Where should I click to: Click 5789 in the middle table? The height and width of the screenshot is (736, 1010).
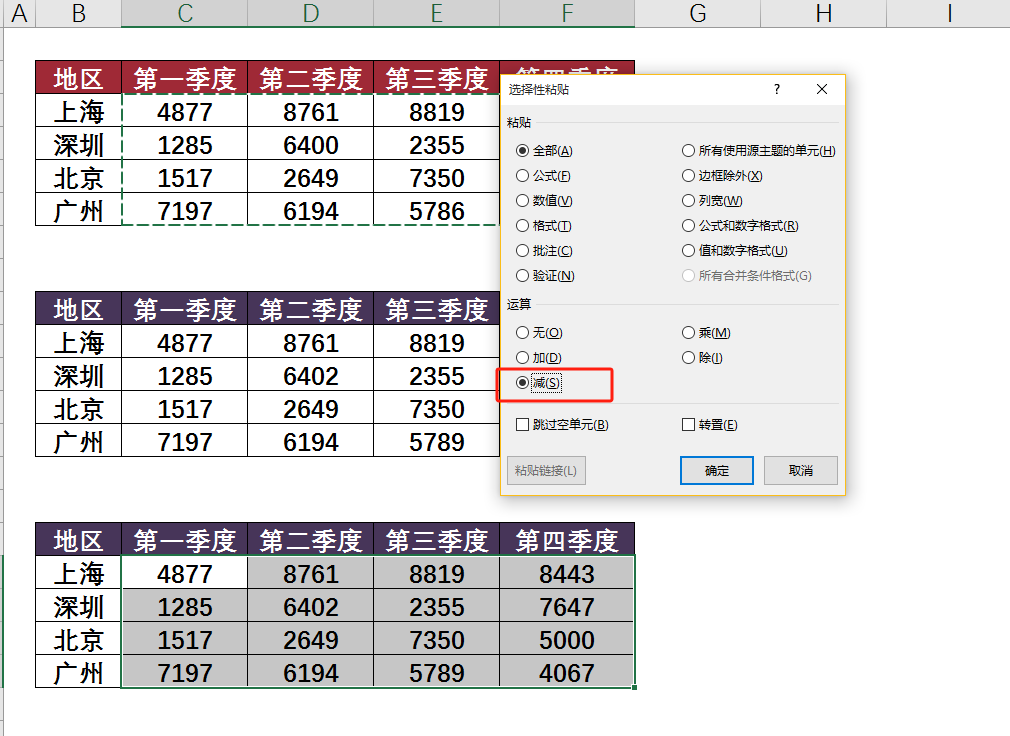[436, 441]
